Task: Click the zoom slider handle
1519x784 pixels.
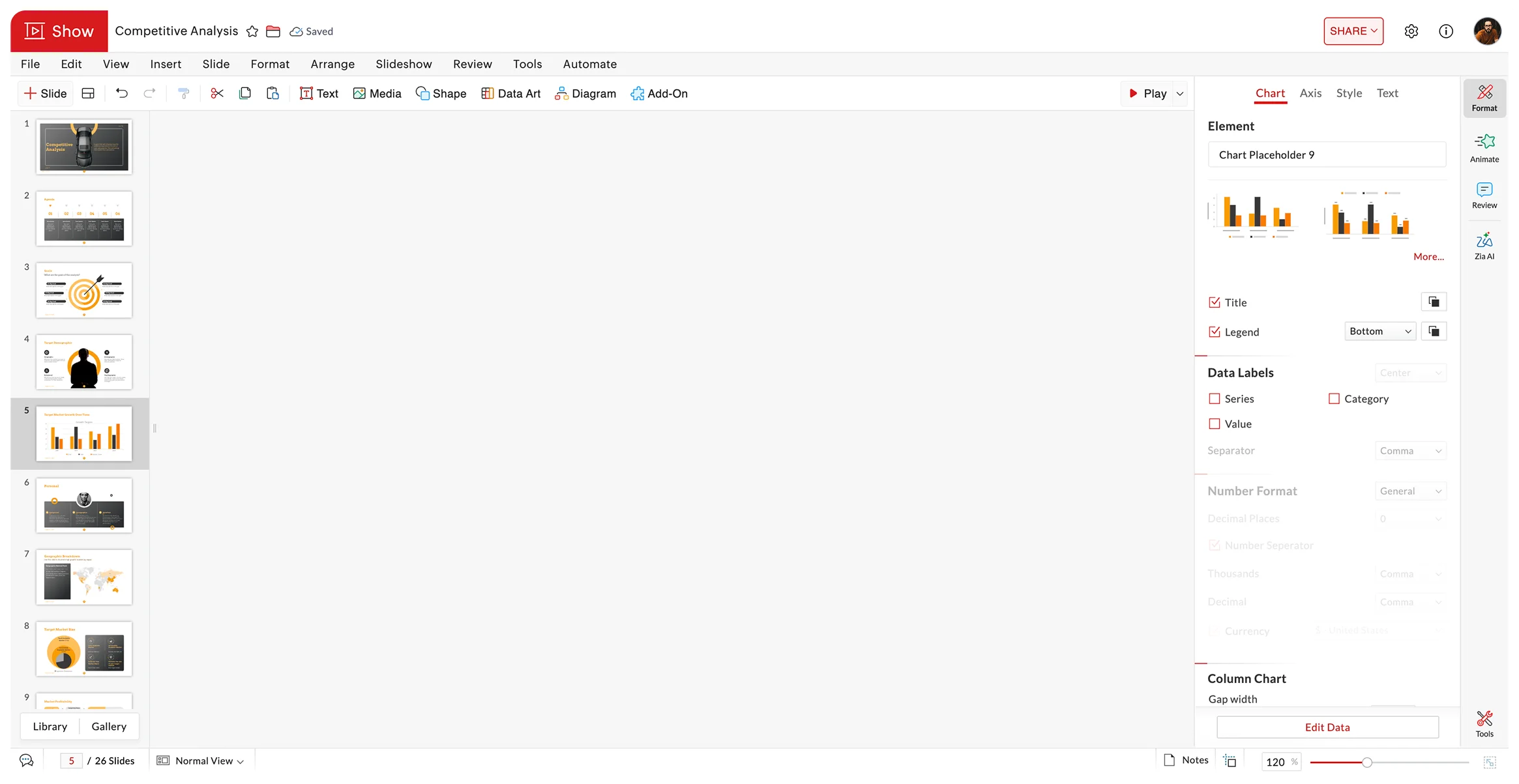Action: click(x=1366, y=762)
